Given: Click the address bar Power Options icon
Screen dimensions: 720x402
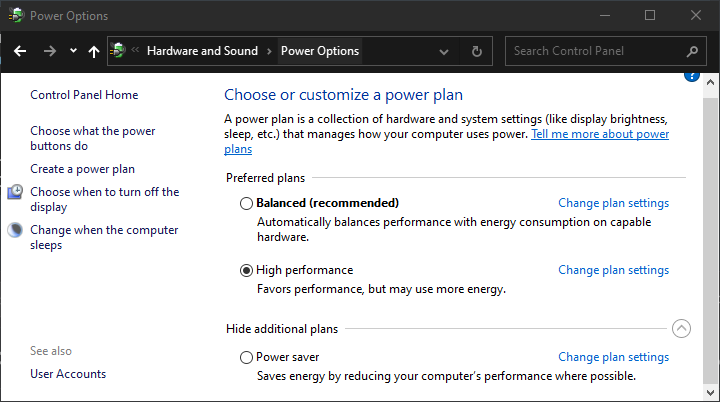Looking at the screenshot, I should 118,51.
